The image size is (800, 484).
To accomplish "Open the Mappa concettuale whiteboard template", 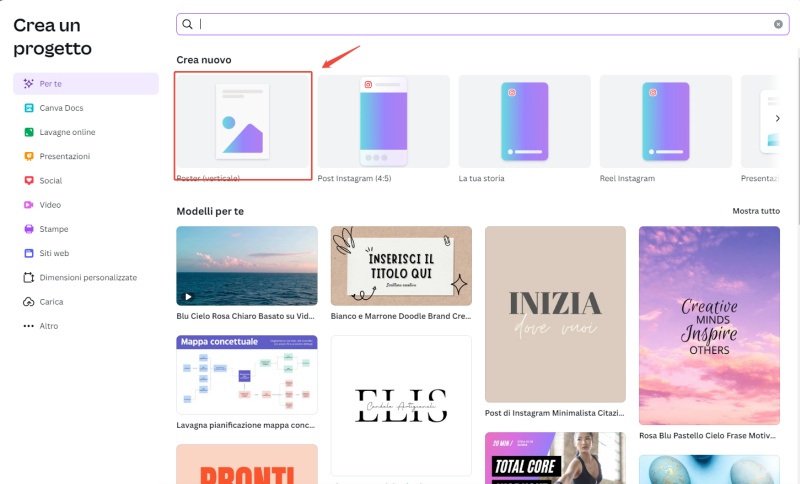I will coord(246,375).
